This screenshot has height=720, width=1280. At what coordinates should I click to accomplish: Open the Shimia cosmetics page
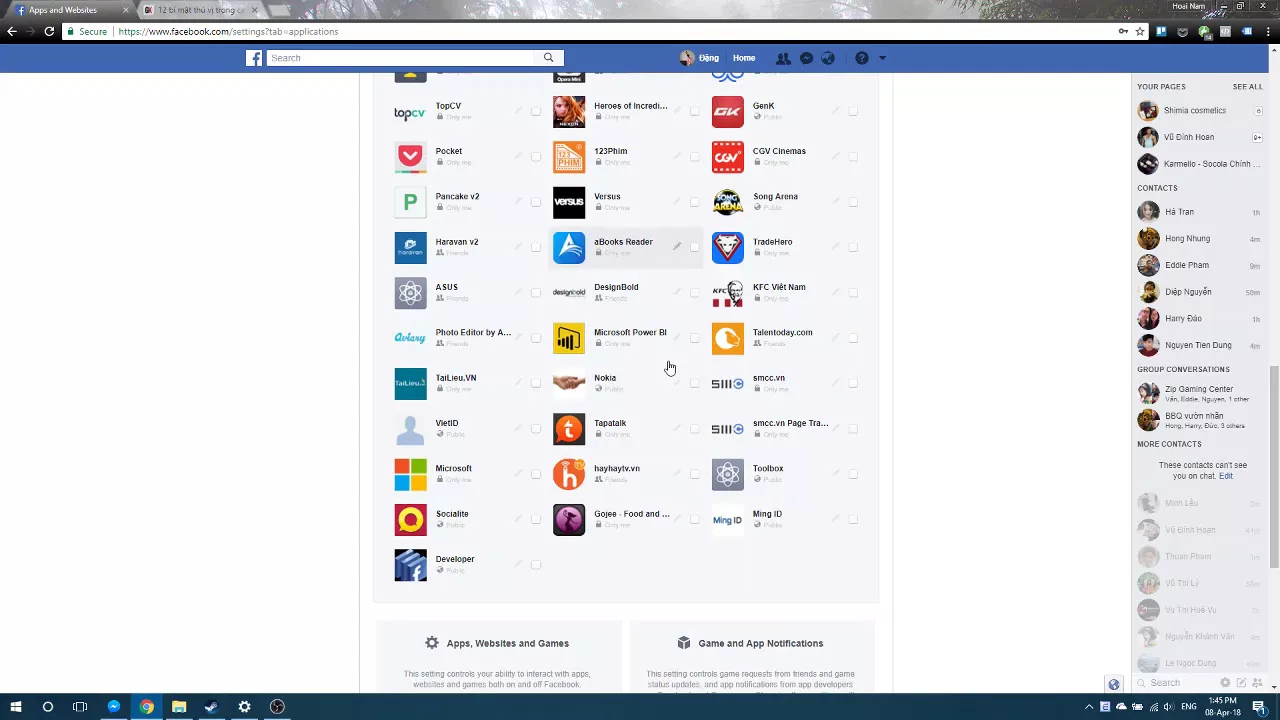[x=1200, y=111]
